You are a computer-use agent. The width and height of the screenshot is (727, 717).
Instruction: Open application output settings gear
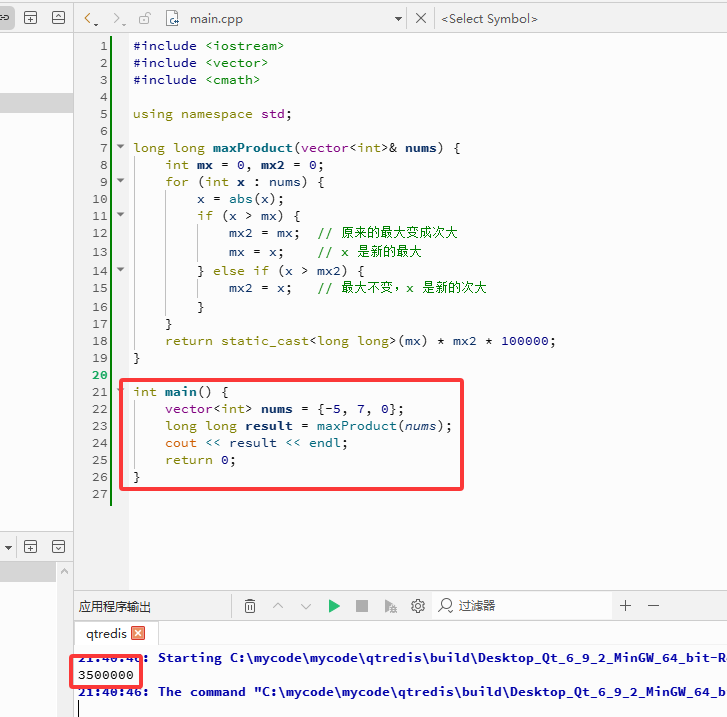pyautogui.click(x=418, y=606)
